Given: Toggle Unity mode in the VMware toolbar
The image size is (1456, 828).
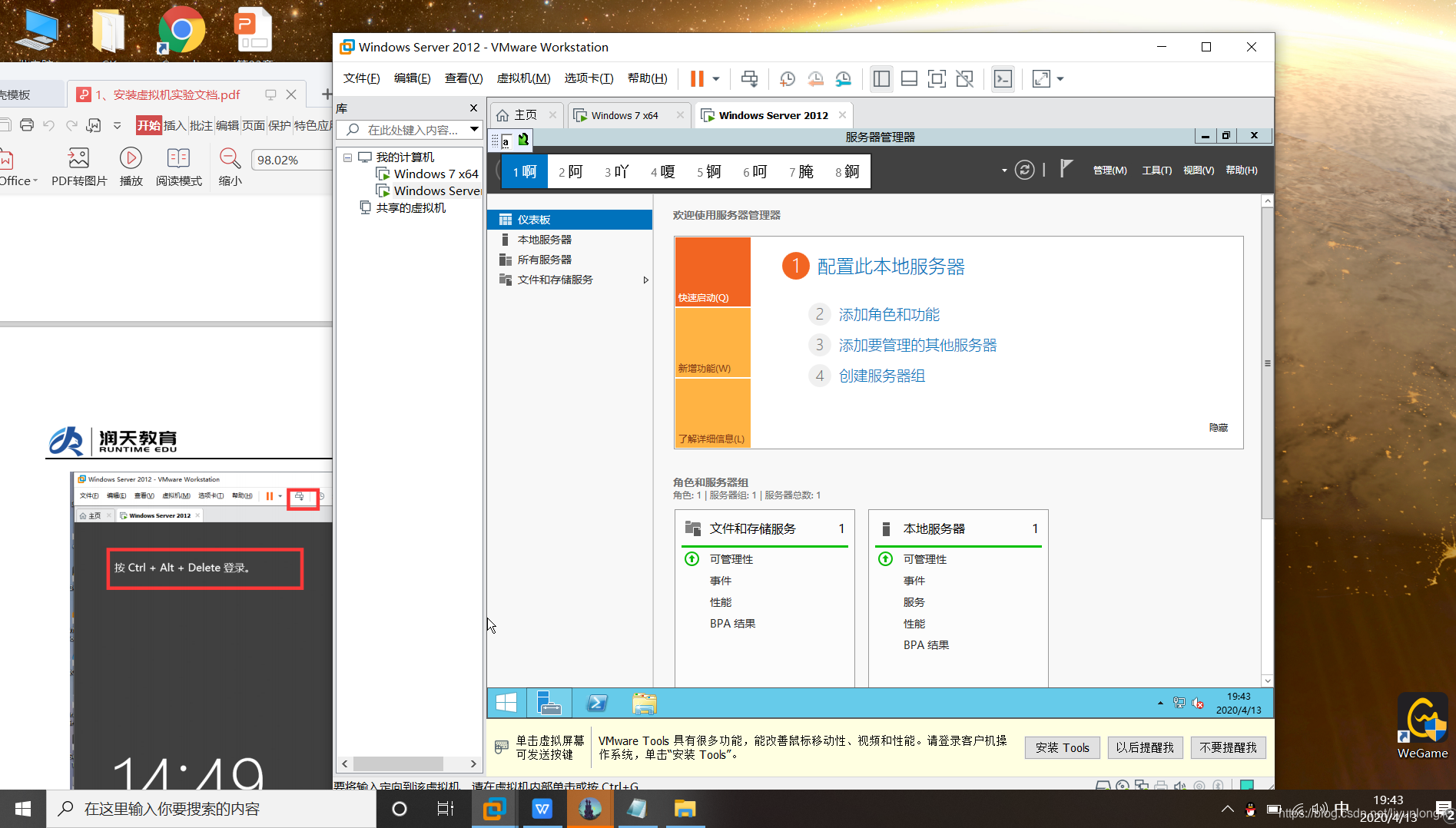Looking at the screenshot, I should (964, 78).
